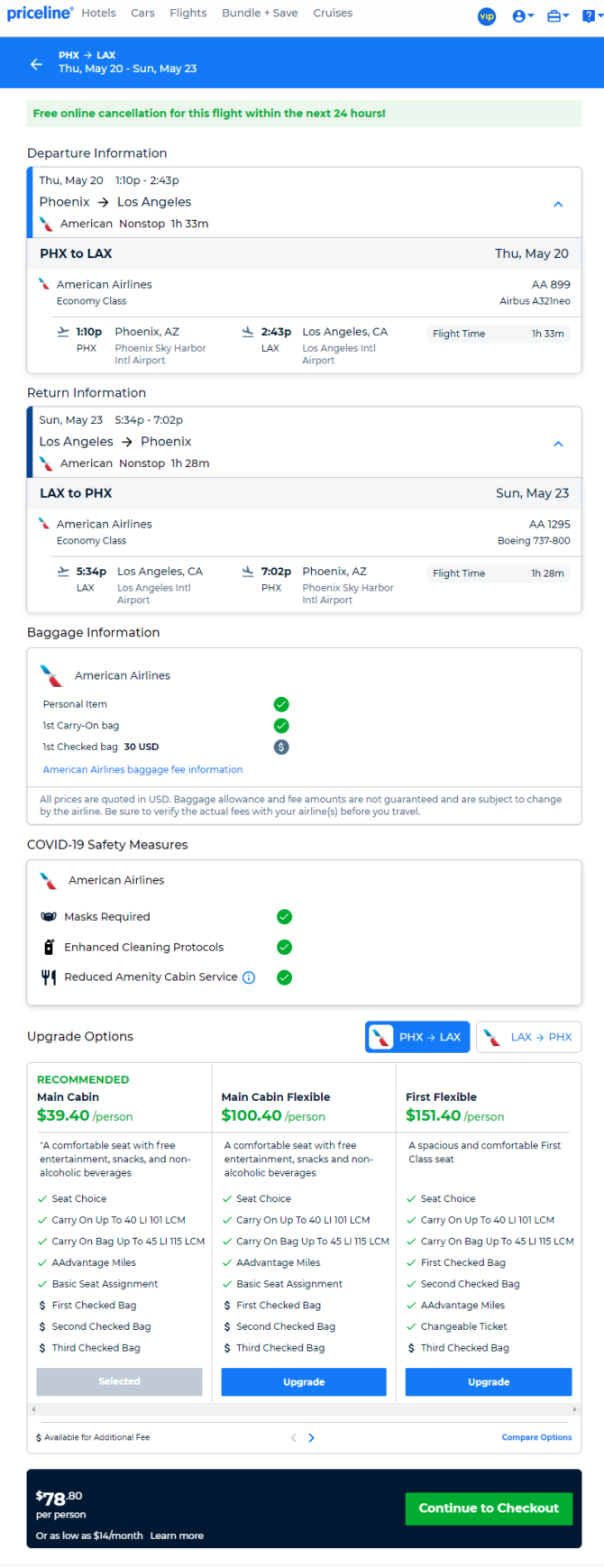Open the VIP badge icon
Screen dimensions: 604x1568
pos(487,16)
